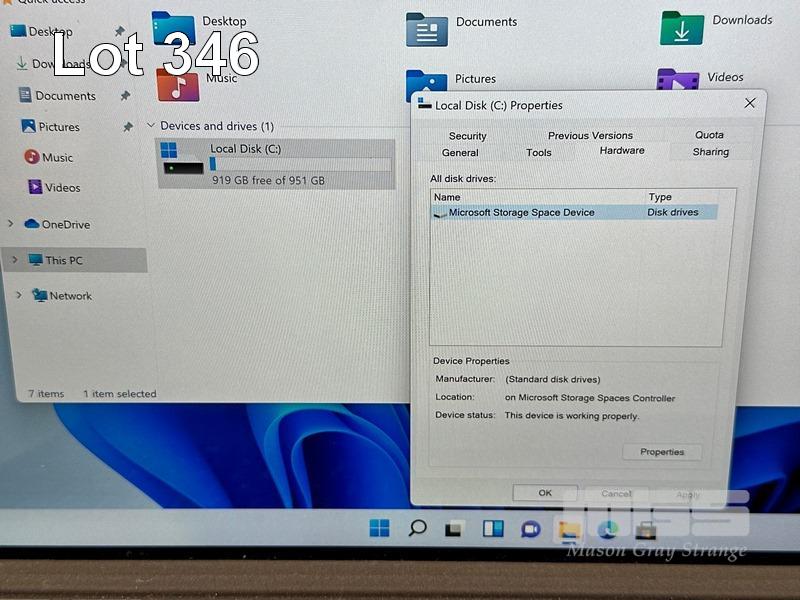Click the Local Disk (C:) usage bar

click(300, 164)
